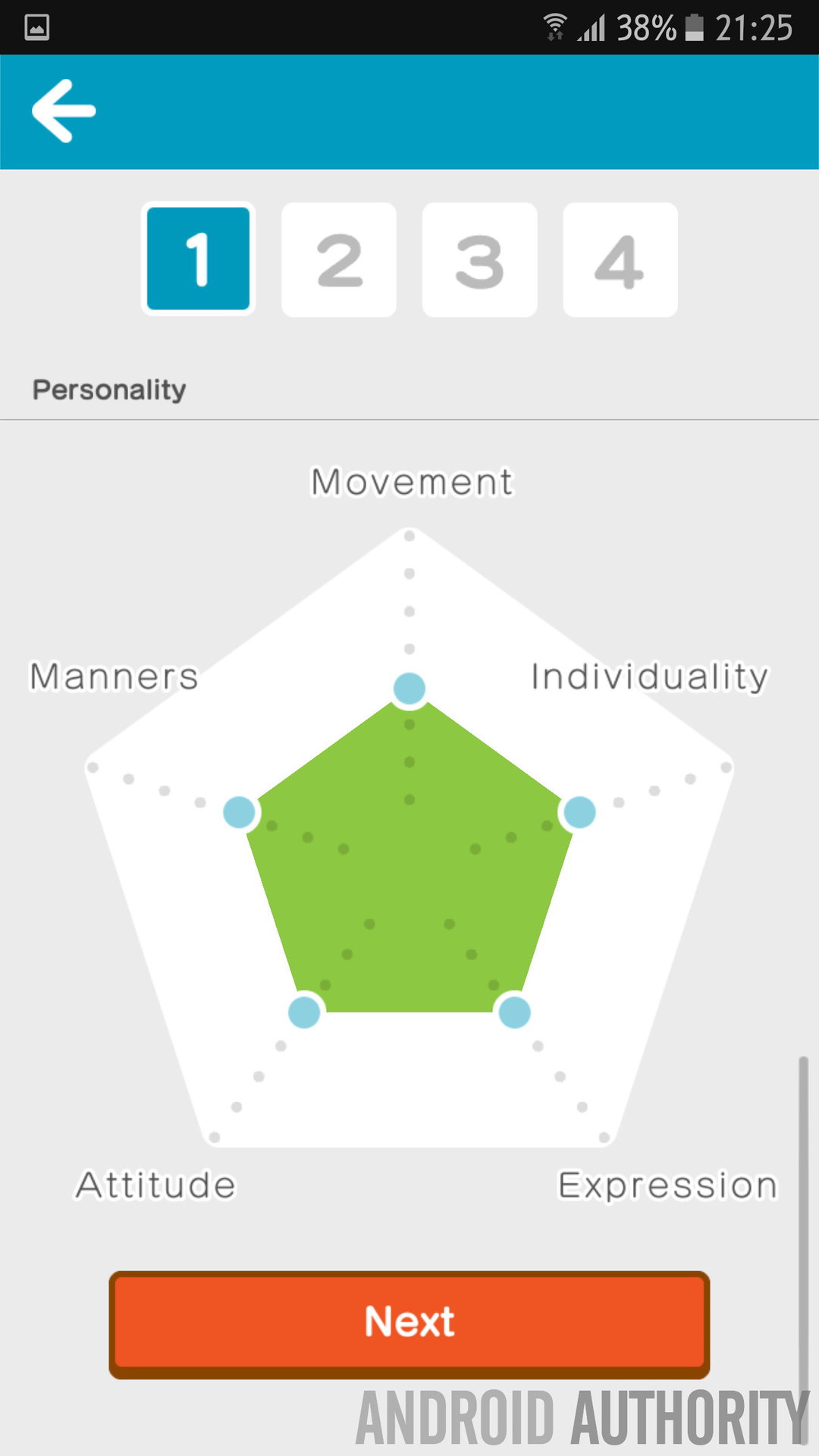Go to step 4 tab
This screenshot has height=1456, width=819.
(x=620, y=259)
